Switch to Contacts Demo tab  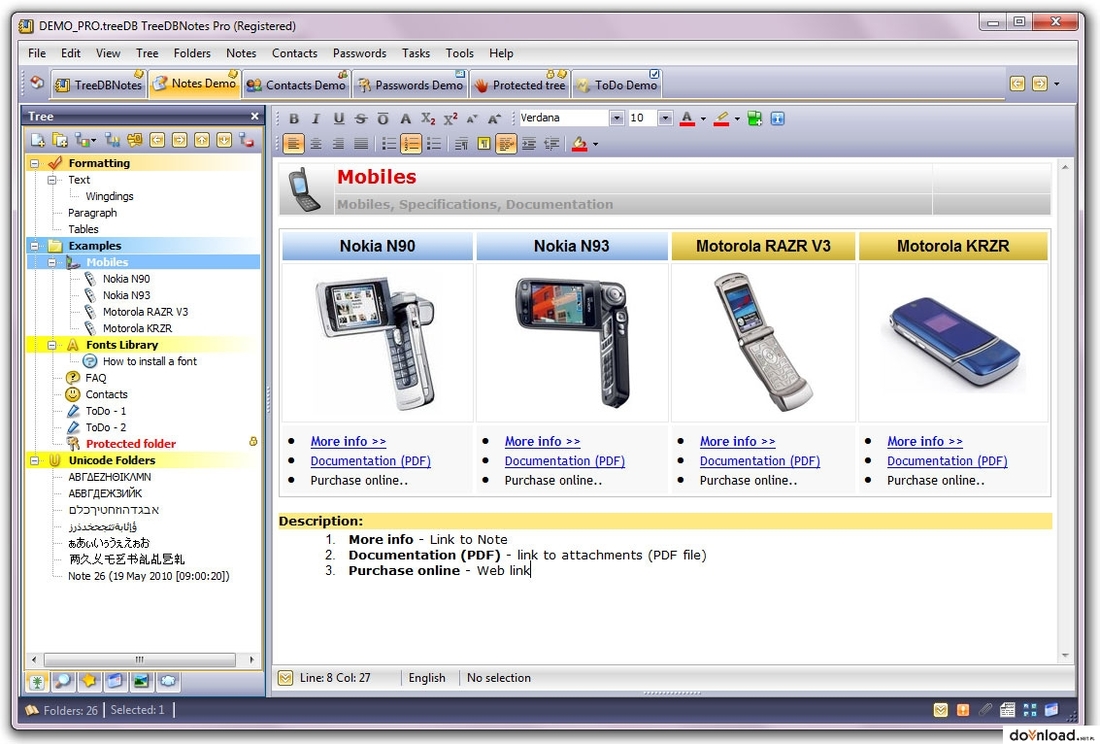[297, 85]
